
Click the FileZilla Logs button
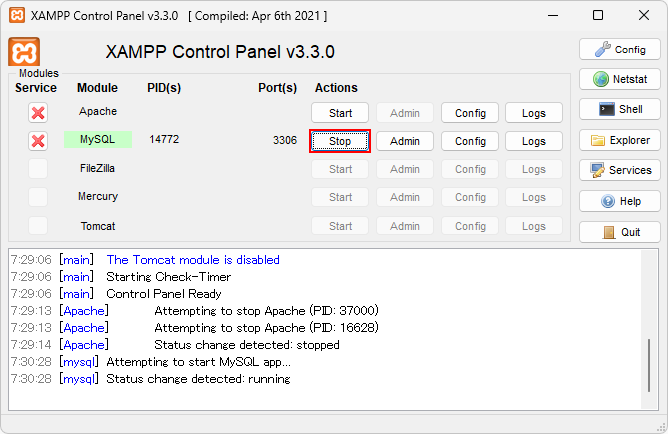534,169
